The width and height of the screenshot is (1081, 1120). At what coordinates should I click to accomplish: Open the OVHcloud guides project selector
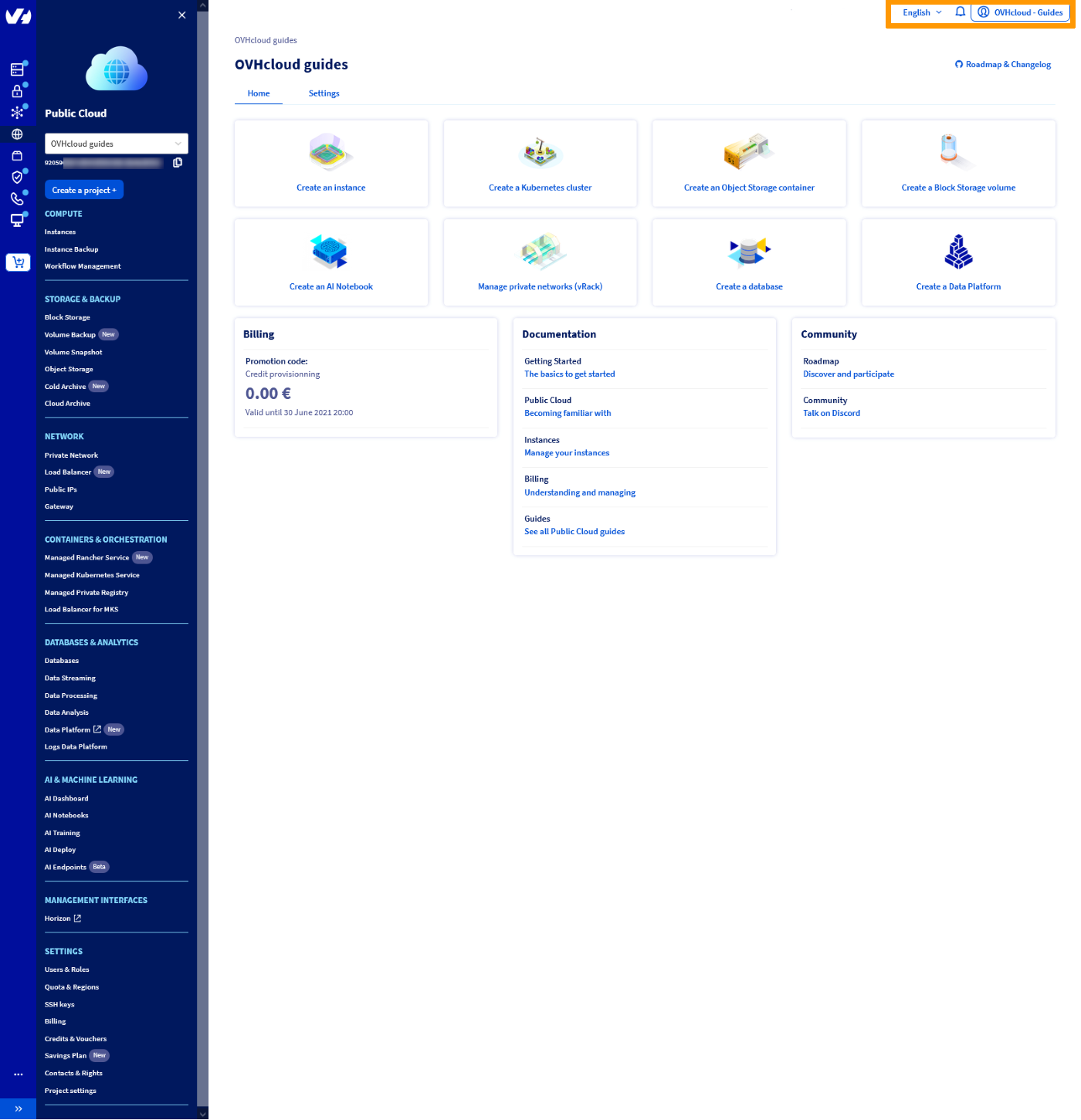pyautogui.click(x=116, y=143)
